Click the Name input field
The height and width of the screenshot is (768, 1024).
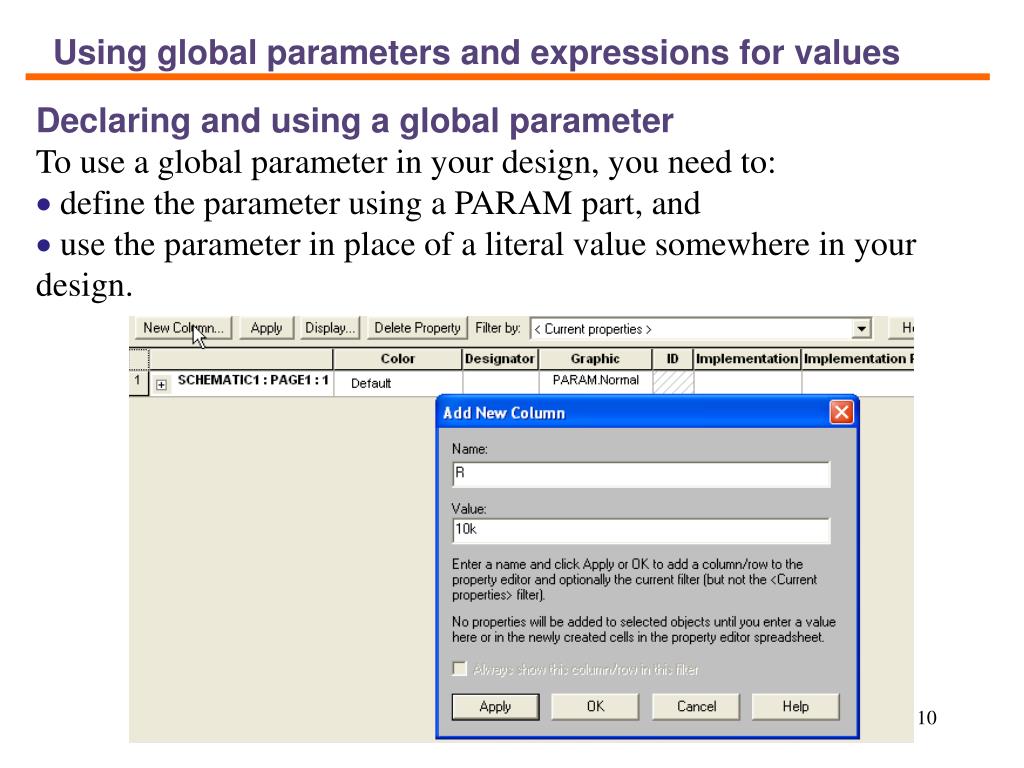pyautogui.click(x=641, y=474)
